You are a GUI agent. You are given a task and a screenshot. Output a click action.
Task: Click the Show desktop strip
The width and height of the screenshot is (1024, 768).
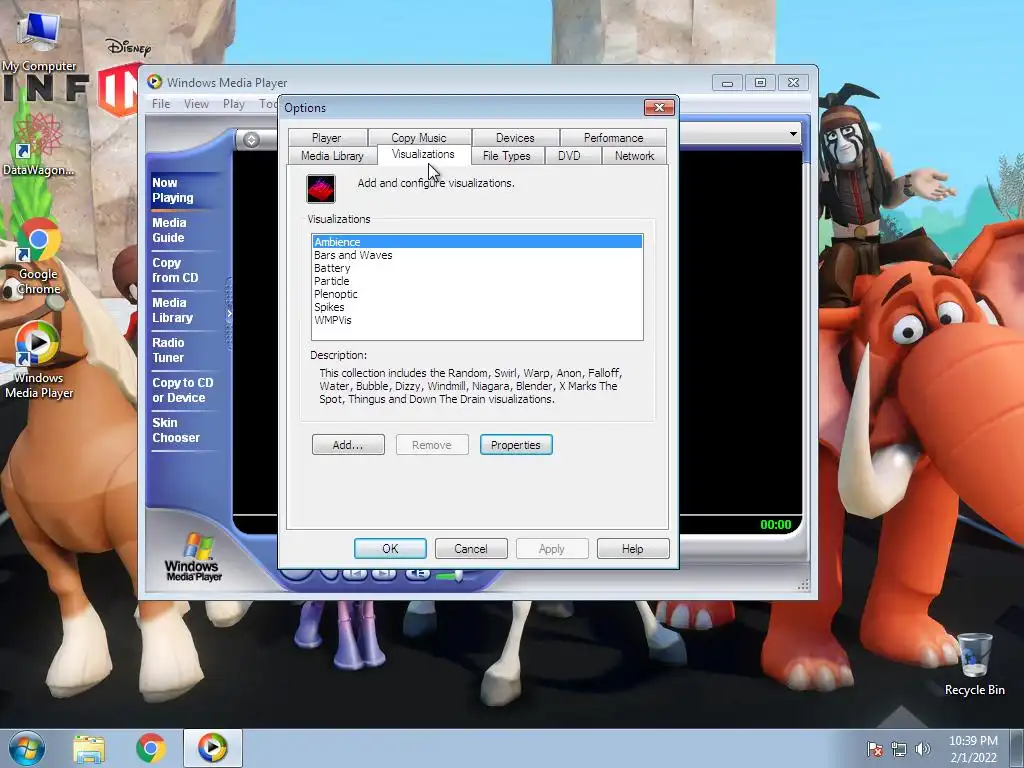coord(1017,748)
